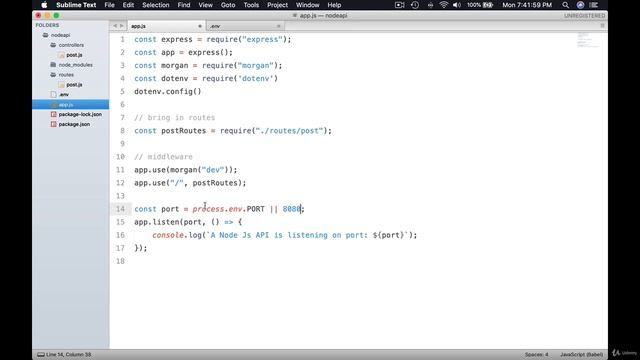Viewport: 640px width, 360px height.
Task: Click the '// bring in routes' comment
Action: [x=175, y=118]
